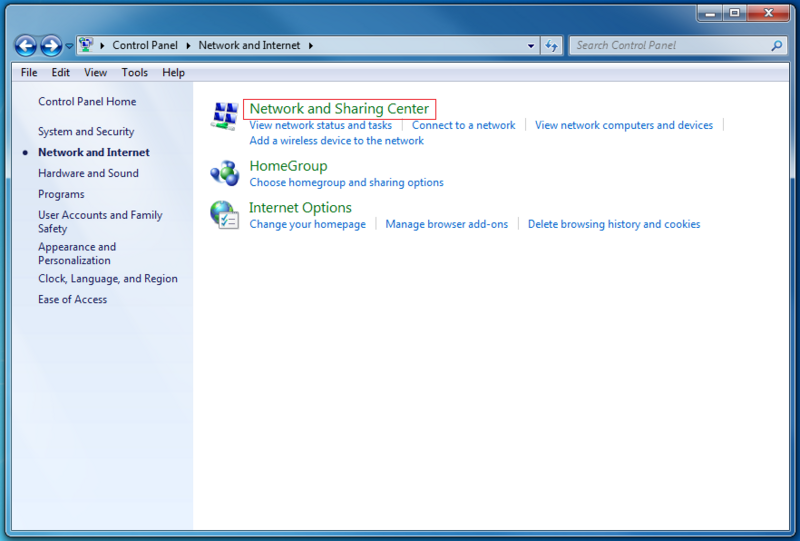The height and width of the screenshot is (541, 800).
Task: Close the Control Panel window
Action: coord(768,13)
